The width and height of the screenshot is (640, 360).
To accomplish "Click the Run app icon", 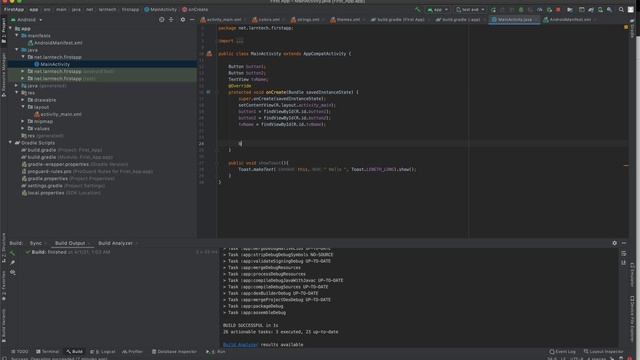I will (x=493, y=9).
